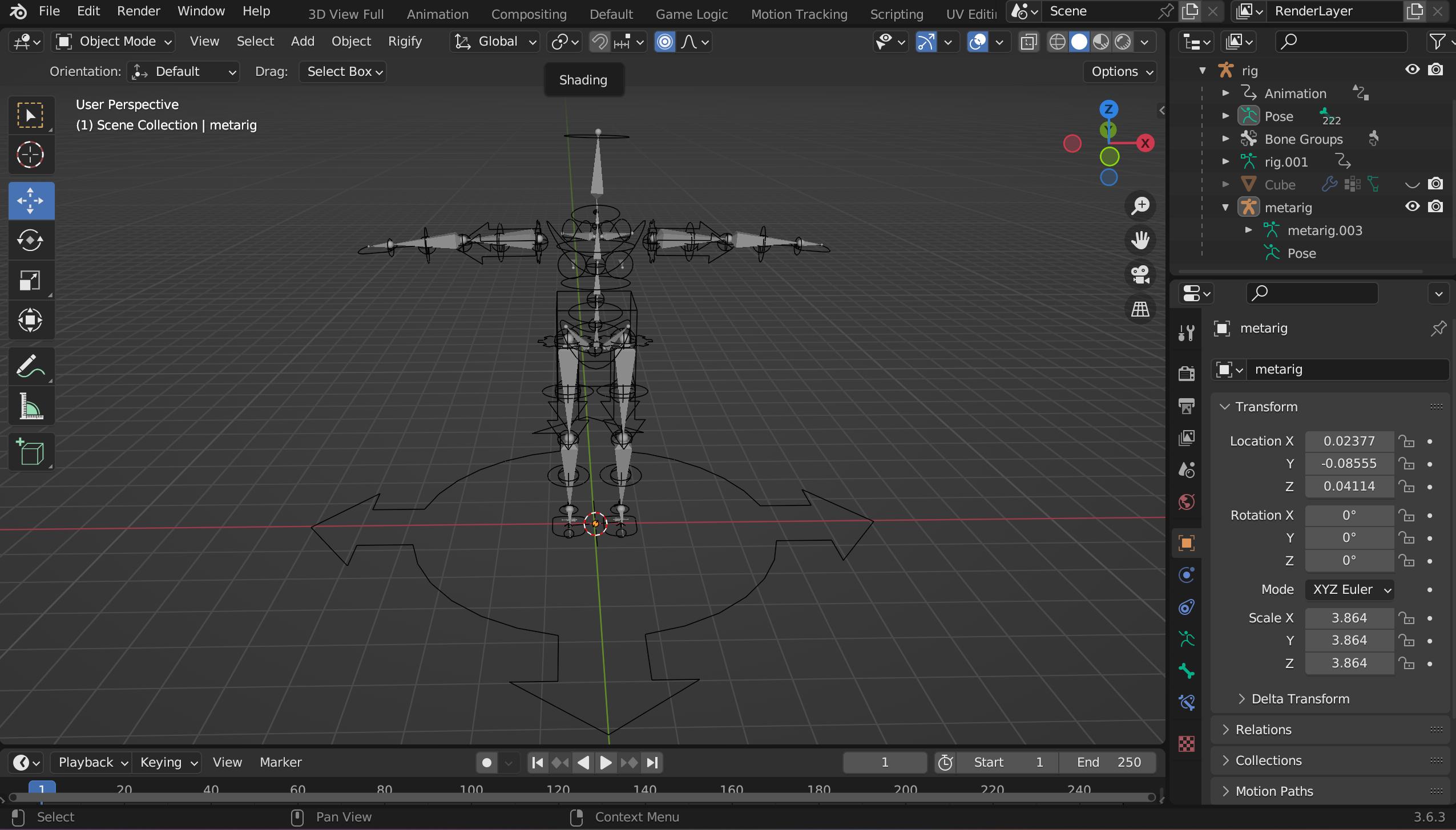This screenshot has width=1456, height=830.
Task: Select the Transform tool
Action: coord(31,320)
